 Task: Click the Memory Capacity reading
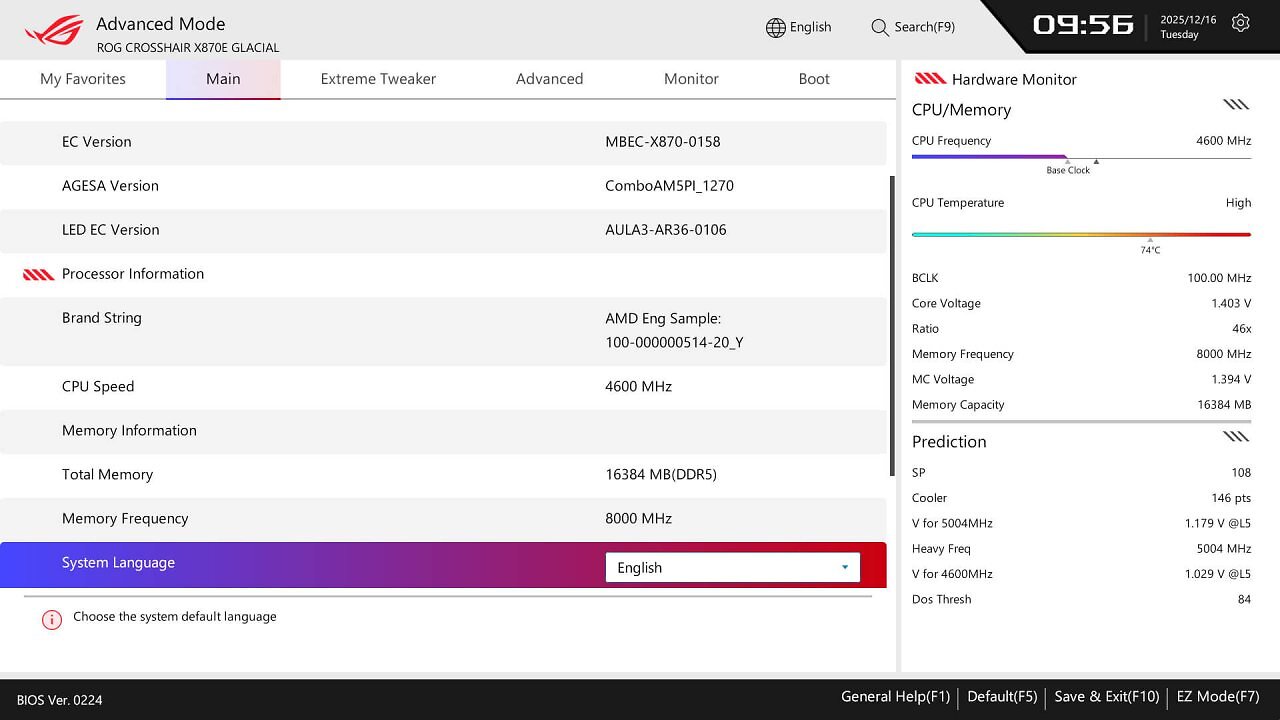pyautogui.click(x=1081, y=405)
